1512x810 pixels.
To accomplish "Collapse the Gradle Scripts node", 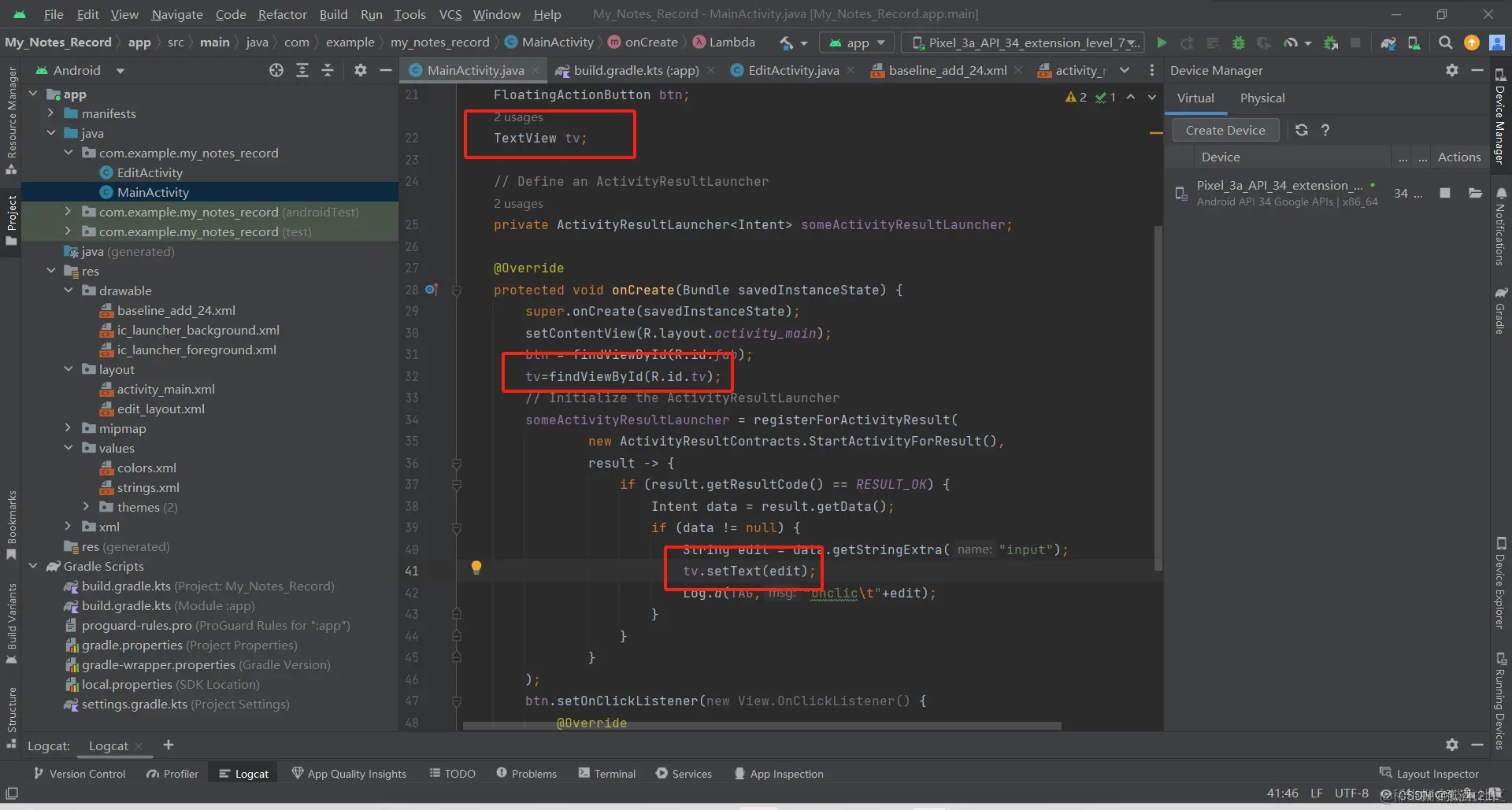I will click(33, 566).
